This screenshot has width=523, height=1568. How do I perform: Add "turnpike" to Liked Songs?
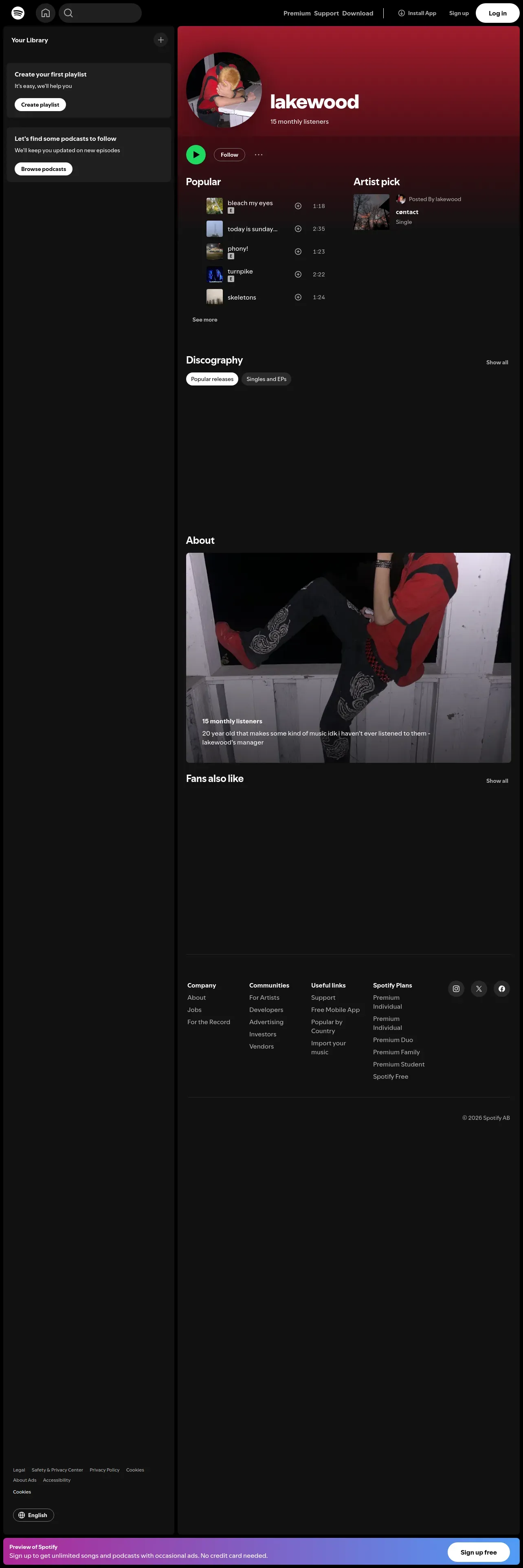coord(298,274)
